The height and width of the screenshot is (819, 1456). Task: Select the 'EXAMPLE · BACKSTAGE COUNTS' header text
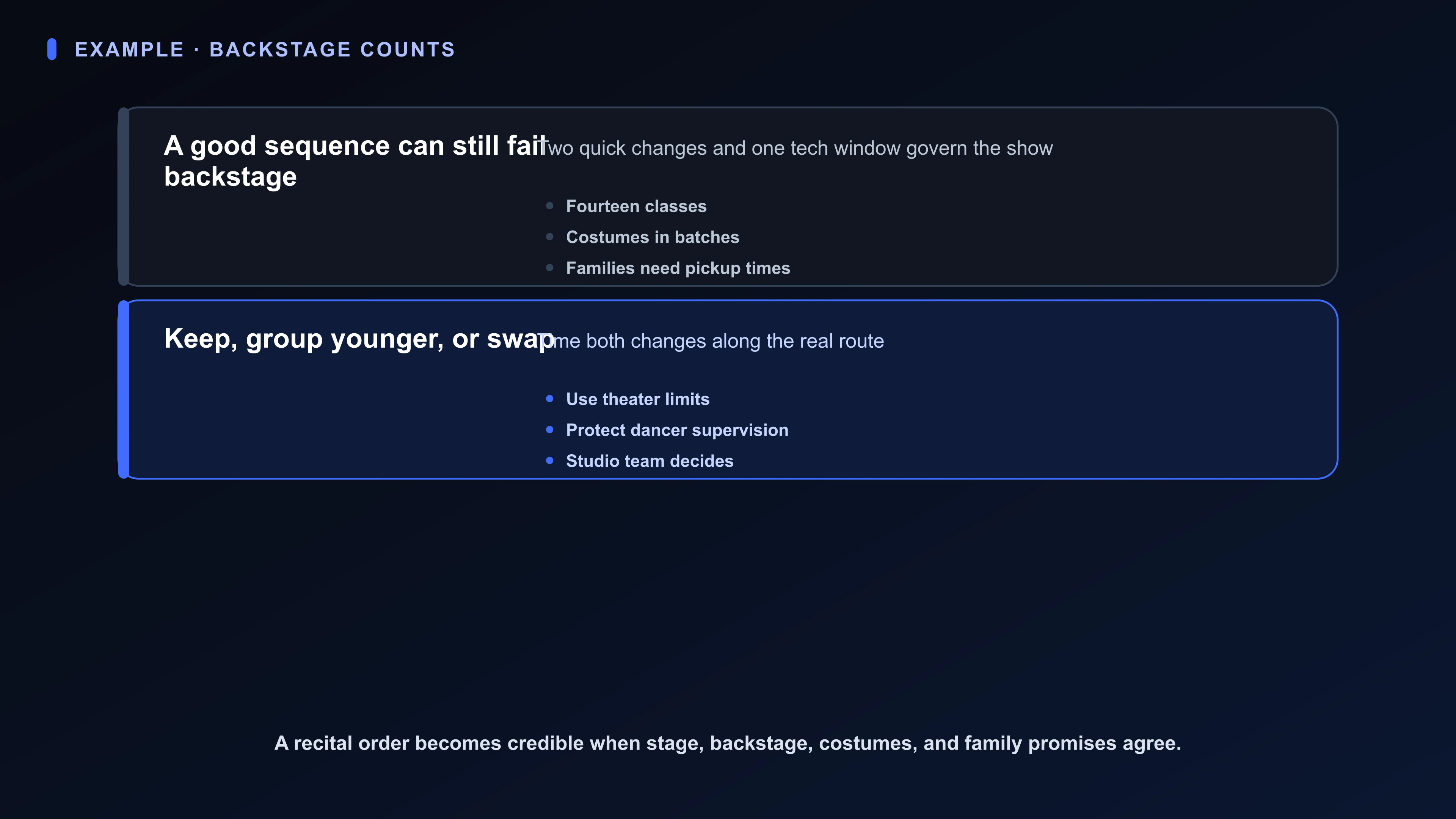coord(265,50)
